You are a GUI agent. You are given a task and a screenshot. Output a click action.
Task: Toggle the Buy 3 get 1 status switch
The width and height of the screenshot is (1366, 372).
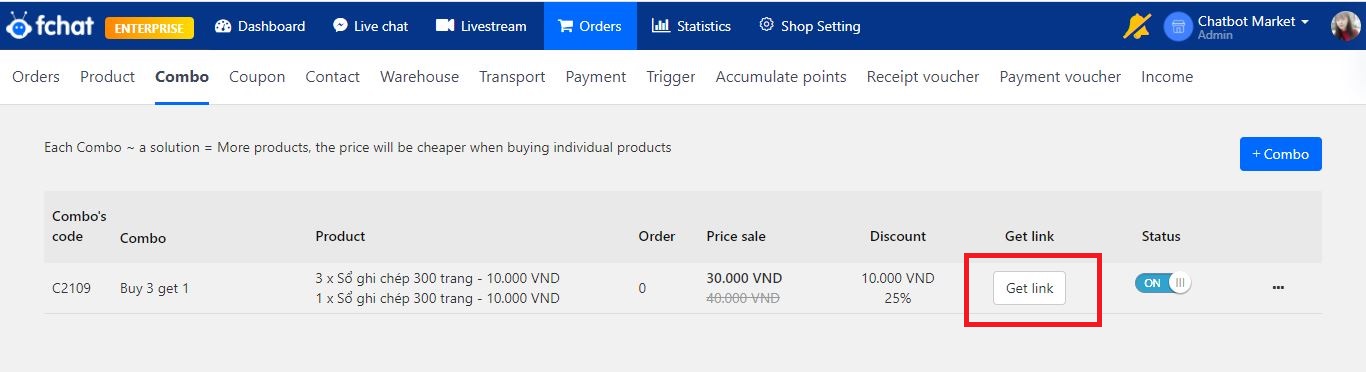coord(1163,283)
